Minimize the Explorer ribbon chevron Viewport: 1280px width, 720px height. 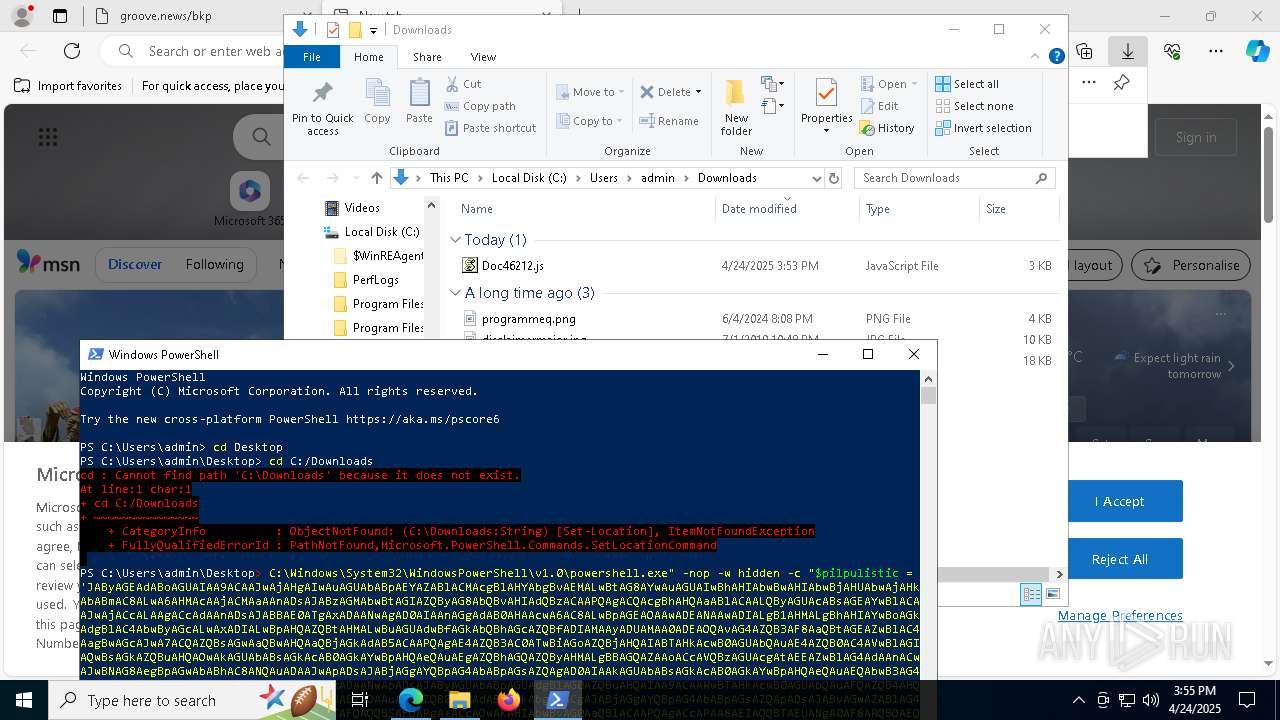(x=1037, y=57)
